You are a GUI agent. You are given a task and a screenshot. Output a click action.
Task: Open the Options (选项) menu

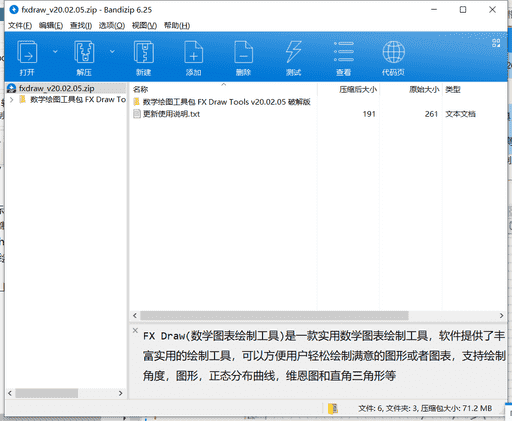point(112,26)
